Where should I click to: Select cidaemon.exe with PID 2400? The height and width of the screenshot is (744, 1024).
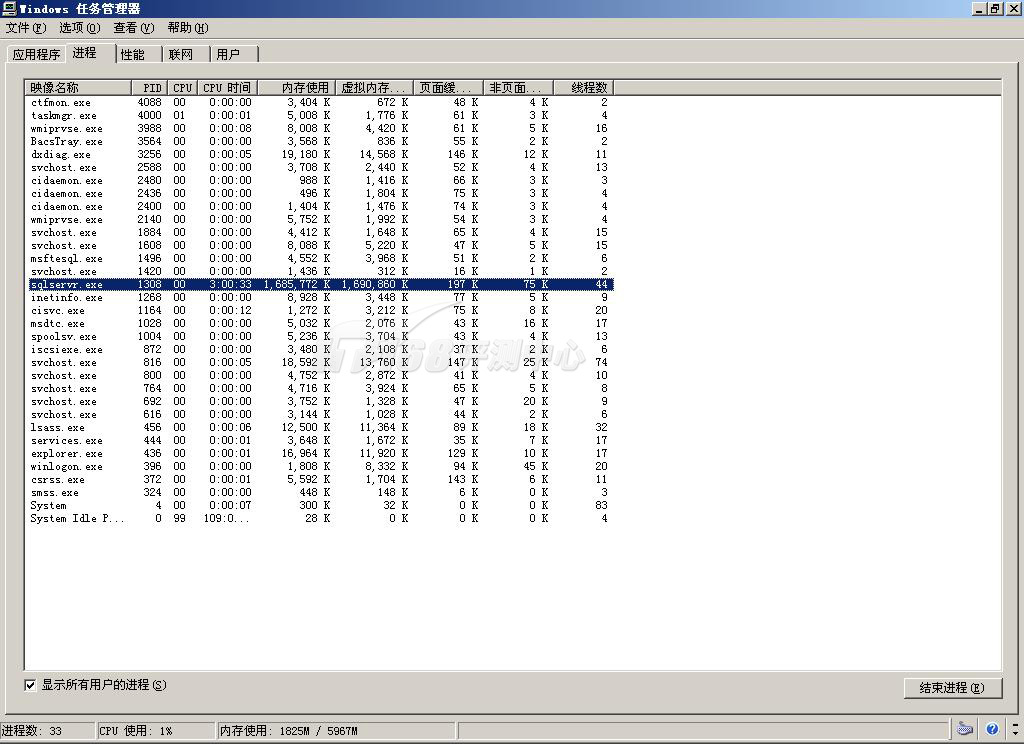[320, 206]
